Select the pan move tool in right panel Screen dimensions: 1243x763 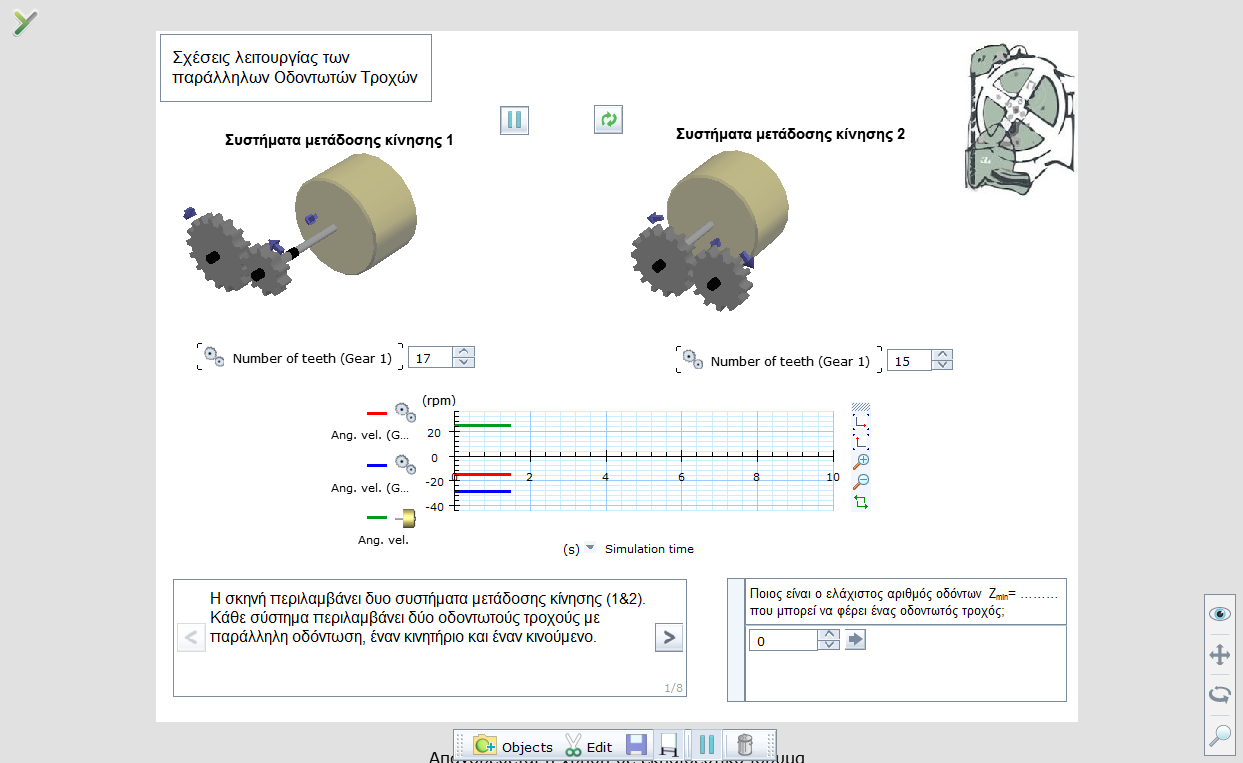coord(1220,655)
